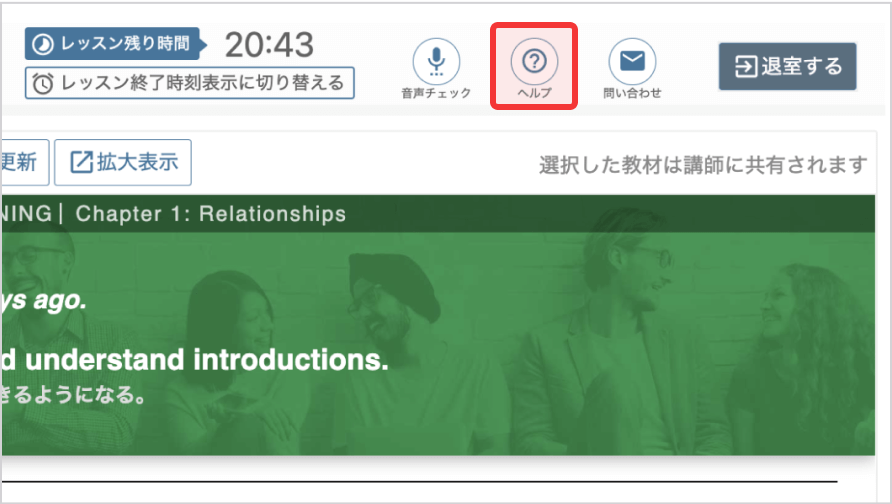Click the 選択した教材は講師に共有されます notice

click(x=703, y=165)
